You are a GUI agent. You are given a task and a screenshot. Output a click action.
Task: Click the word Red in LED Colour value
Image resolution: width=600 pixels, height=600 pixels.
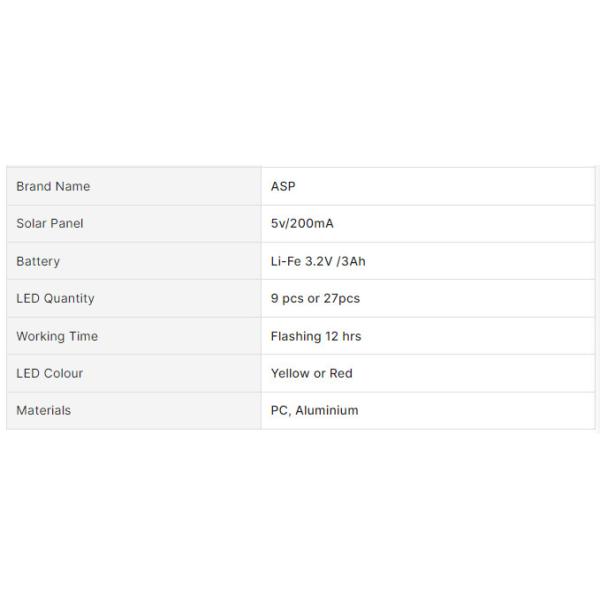click(x=341, y=373)
